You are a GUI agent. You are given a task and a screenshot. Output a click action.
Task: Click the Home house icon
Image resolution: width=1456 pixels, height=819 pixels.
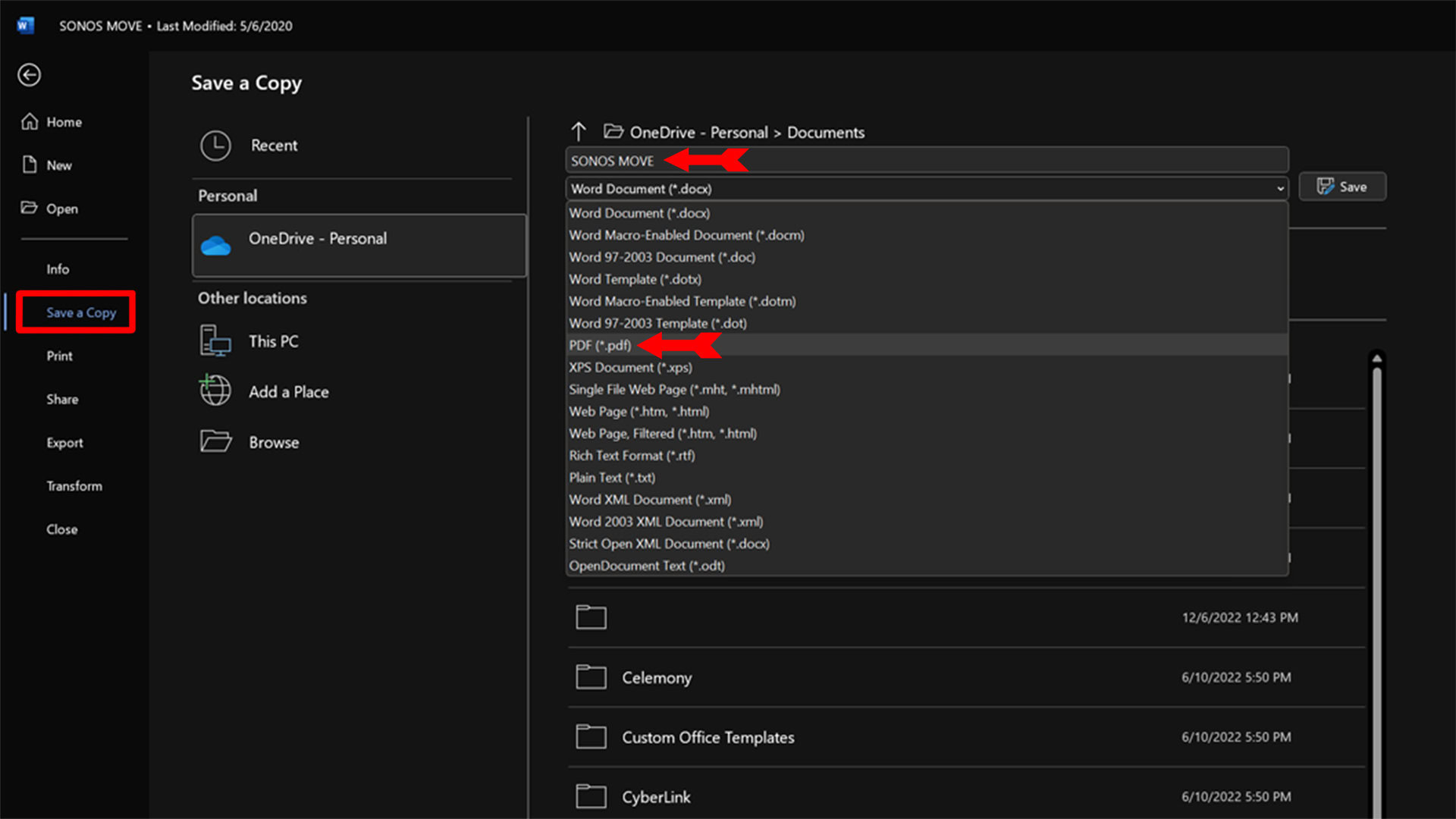pyautogui.click(x=30, y=121)
